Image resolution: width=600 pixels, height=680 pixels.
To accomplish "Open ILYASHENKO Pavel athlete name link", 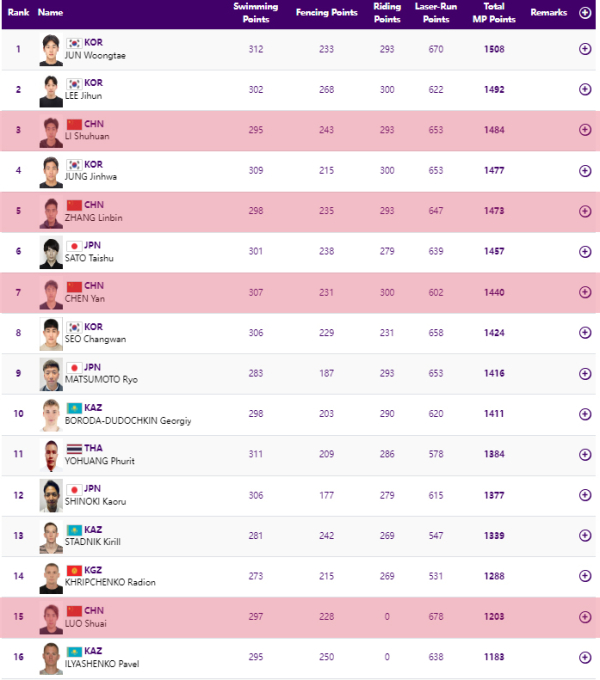I will click(x=102, y=664).
